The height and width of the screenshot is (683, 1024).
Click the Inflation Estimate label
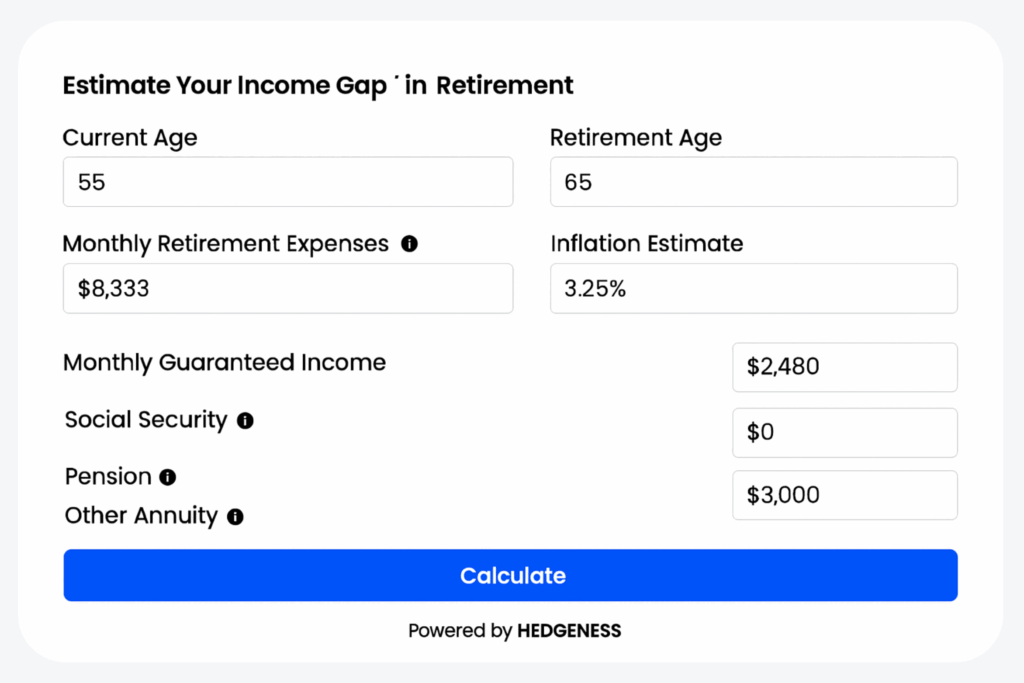[646, 244]
